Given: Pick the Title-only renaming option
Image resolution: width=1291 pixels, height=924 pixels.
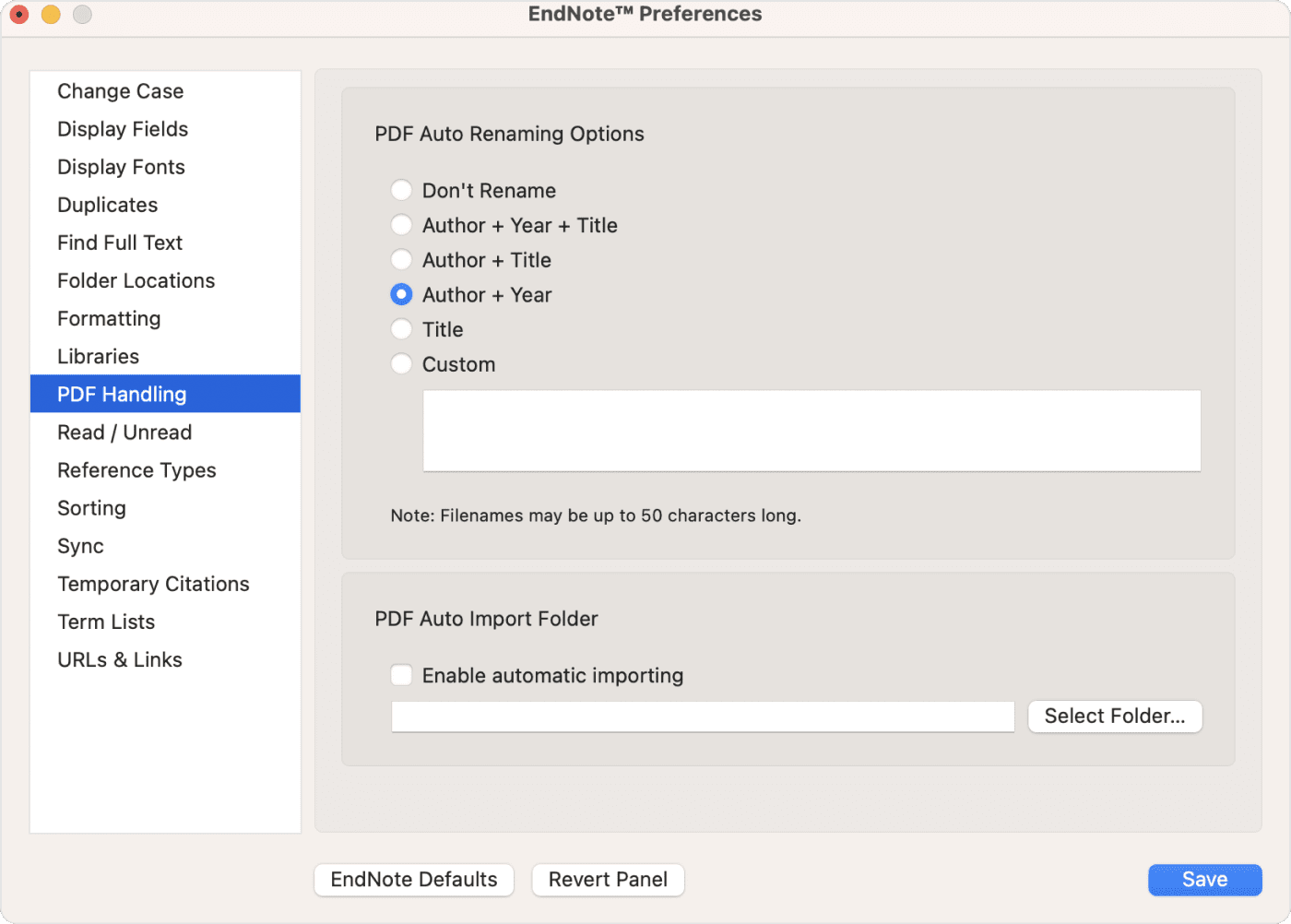Looking at the screenshot, I should tap(401, 328).
